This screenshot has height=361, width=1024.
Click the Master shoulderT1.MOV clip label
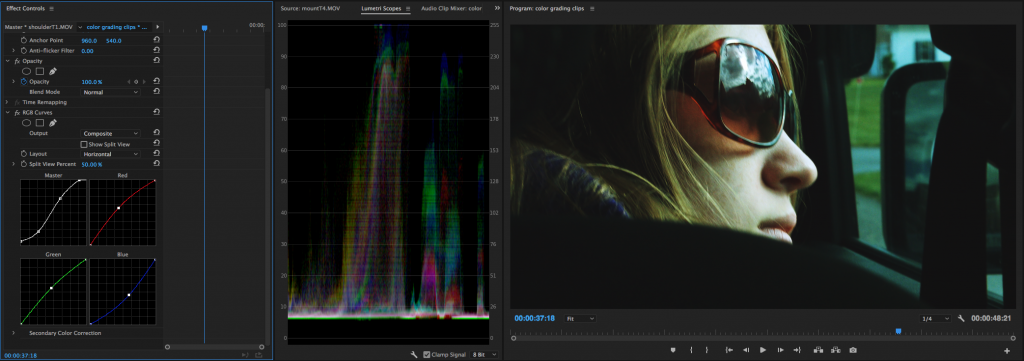click(x=39, y=27)
